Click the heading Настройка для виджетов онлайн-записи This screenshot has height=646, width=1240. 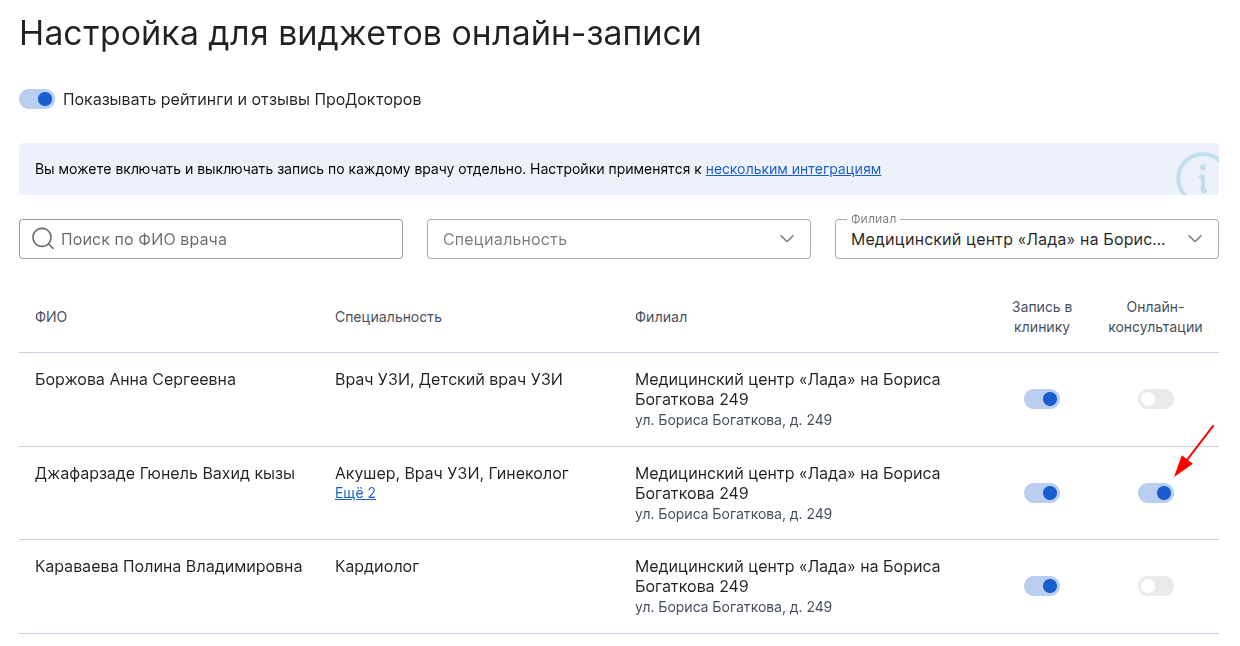coord(360,34)
